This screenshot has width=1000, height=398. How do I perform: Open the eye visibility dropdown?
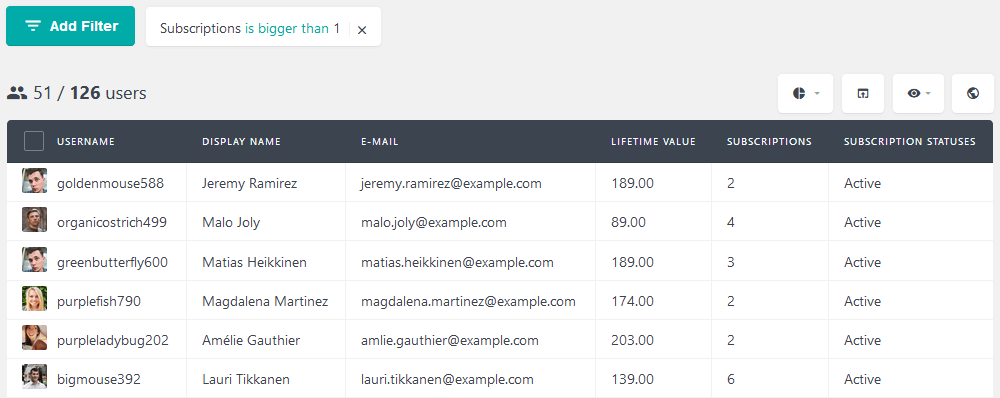coord(918,93)
